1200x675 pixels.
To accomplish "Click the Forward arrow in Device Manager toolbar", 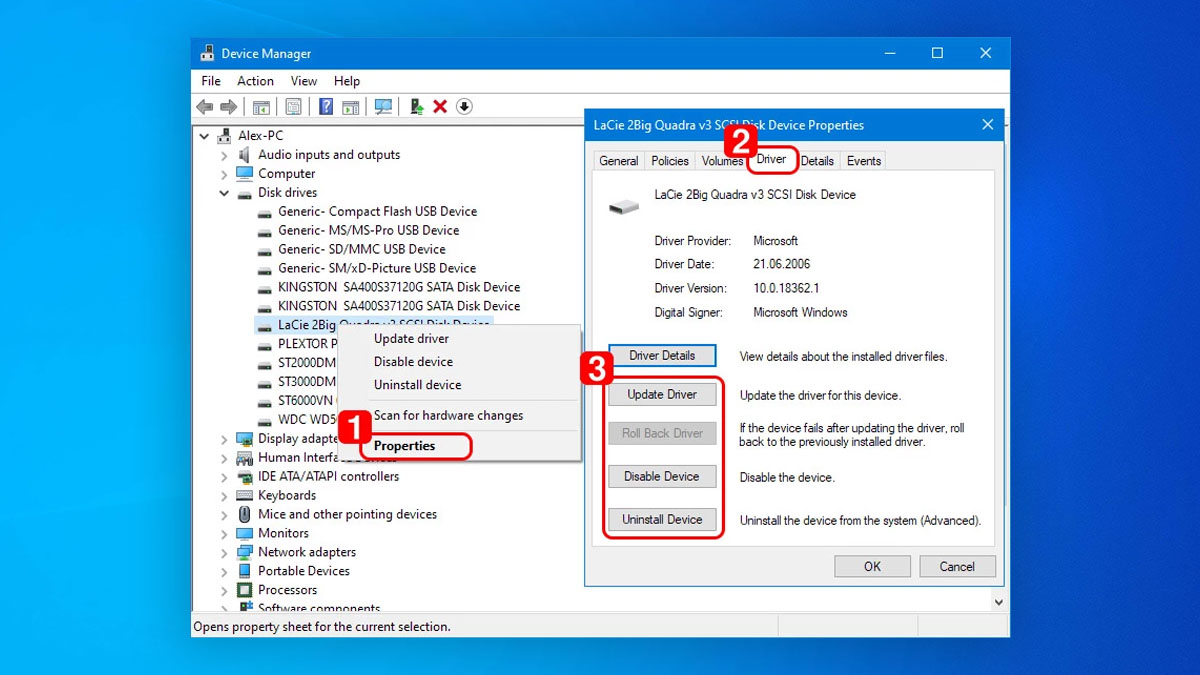I will pos(228,107).
